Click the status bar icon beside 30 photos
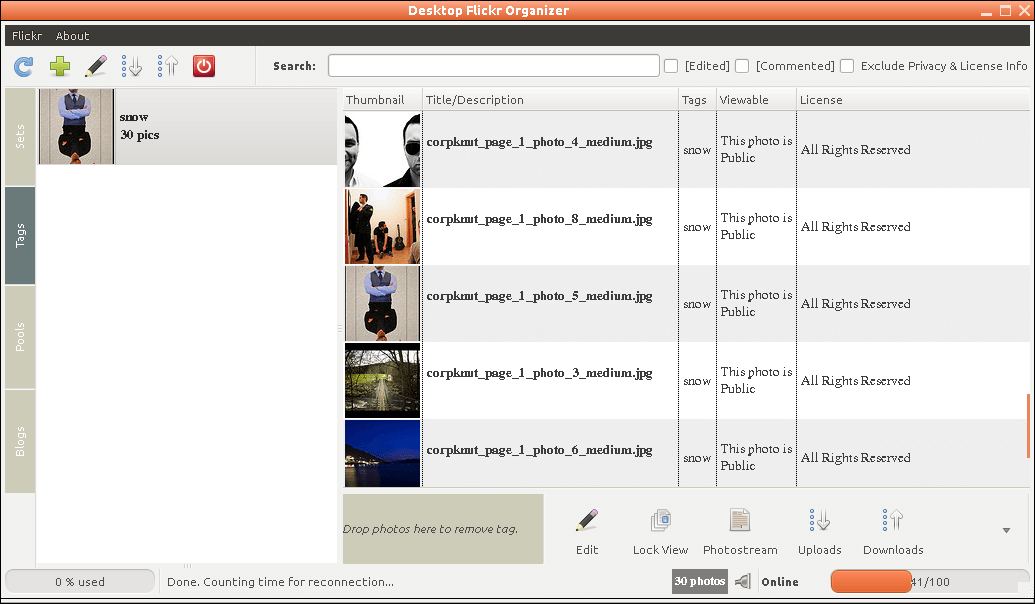This screenshot has width=1035, height=604. pos(743,582)
